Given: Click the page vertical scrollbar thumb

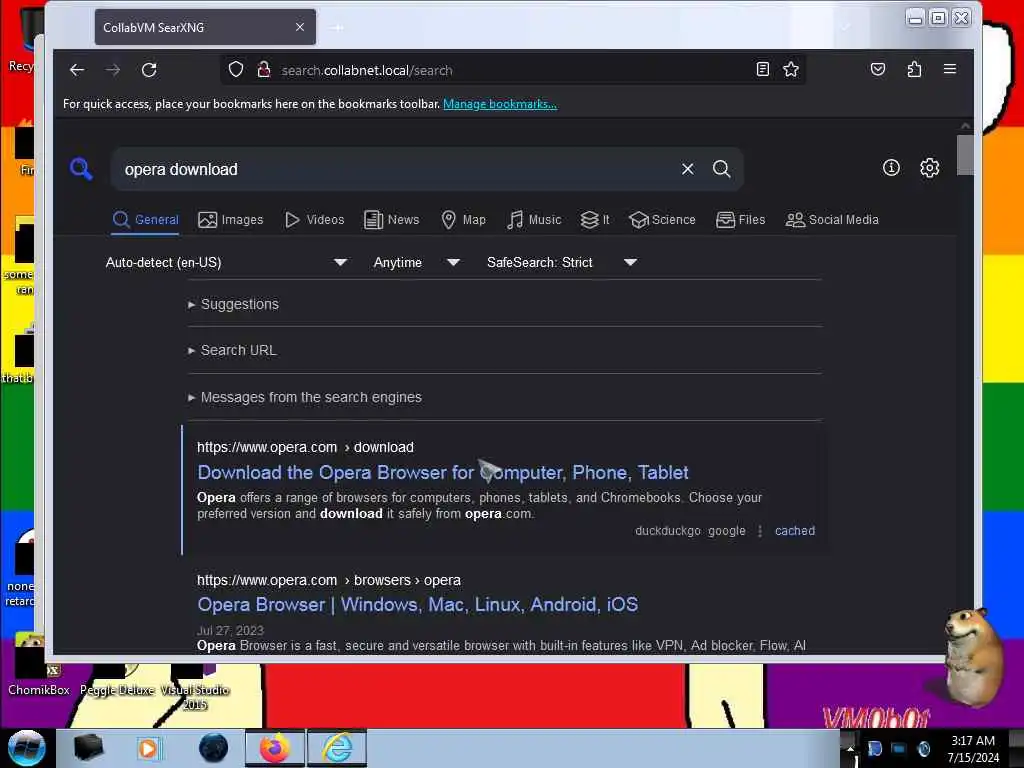Looking at the screenshot, I should tap(965, 155).
